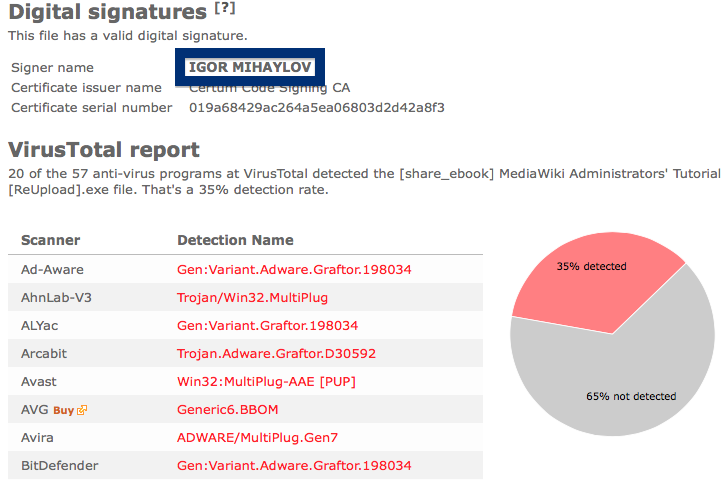Click the Detection Name column header
Image resolution: width=726 pixels, height=480 pixels.
coord(235,240)
